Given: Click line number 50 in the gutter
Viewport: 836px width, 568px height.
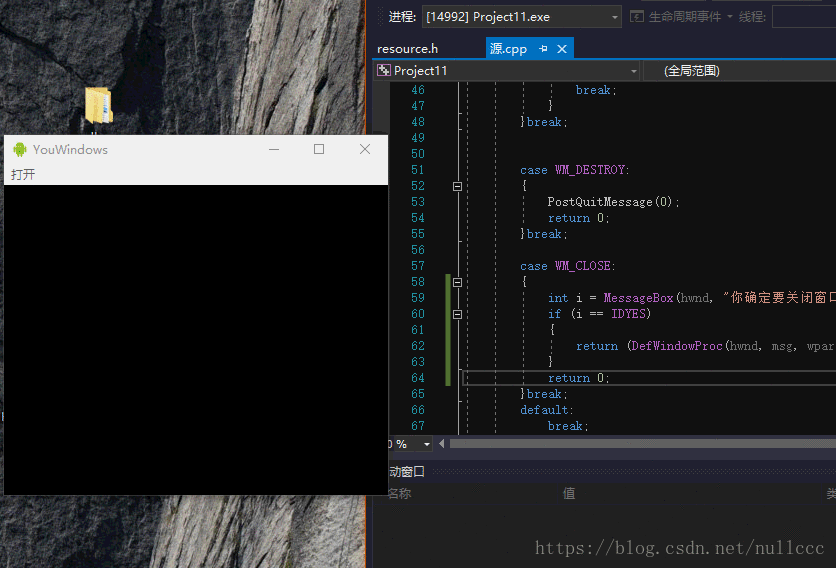Looking at the screenshot, I should click(418, 154).
